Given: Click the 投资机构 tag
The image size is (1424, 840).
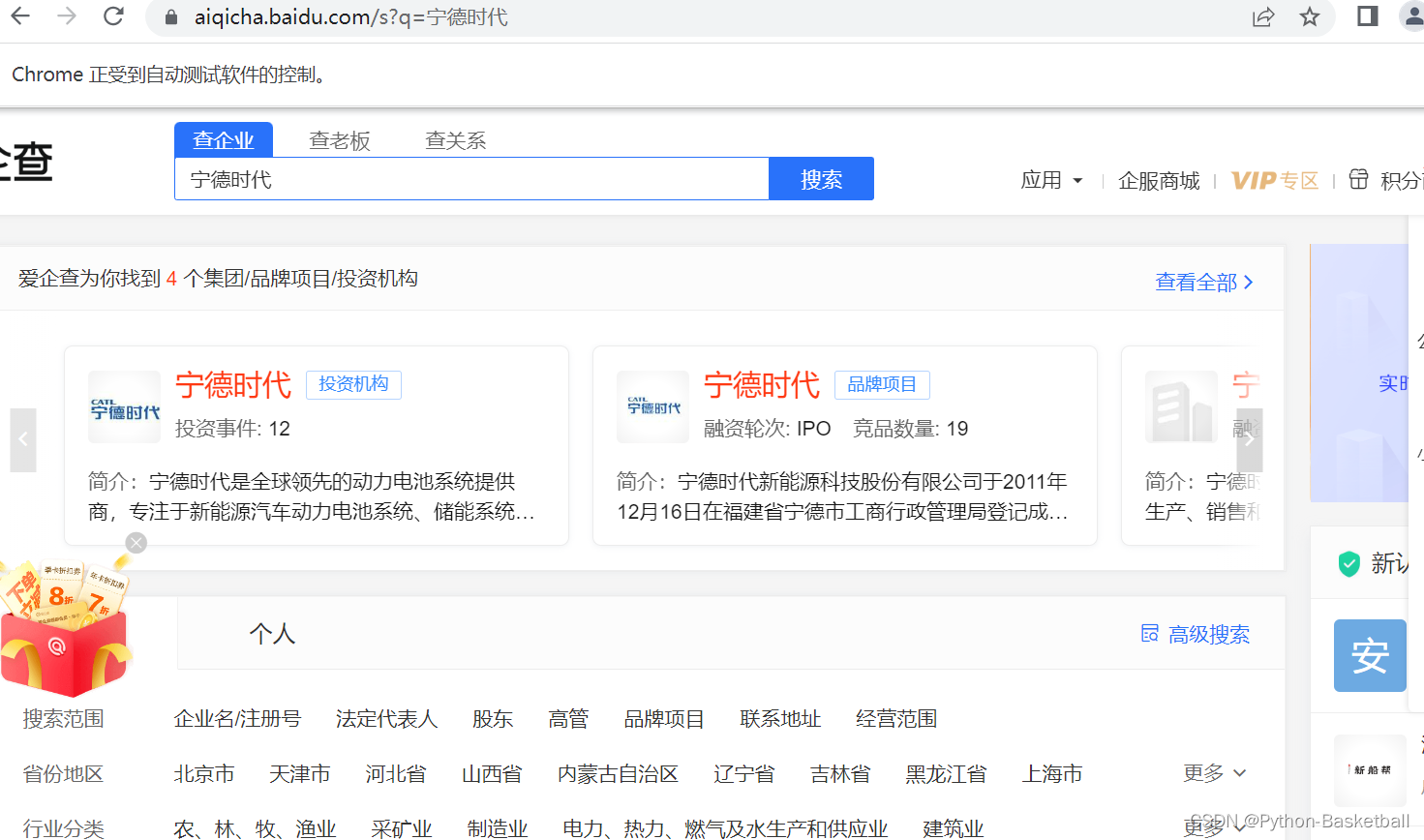Looking at the screenshot, I should 353,384.
